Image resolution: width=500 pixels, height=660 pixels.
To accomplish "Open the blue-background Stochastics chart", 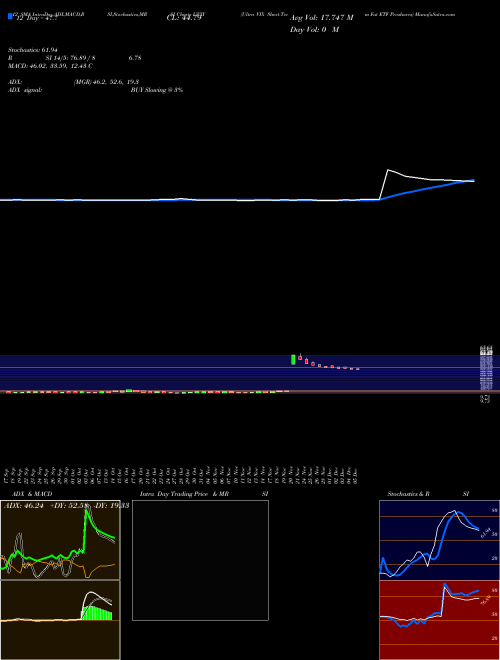I will [x=439, y=540].
